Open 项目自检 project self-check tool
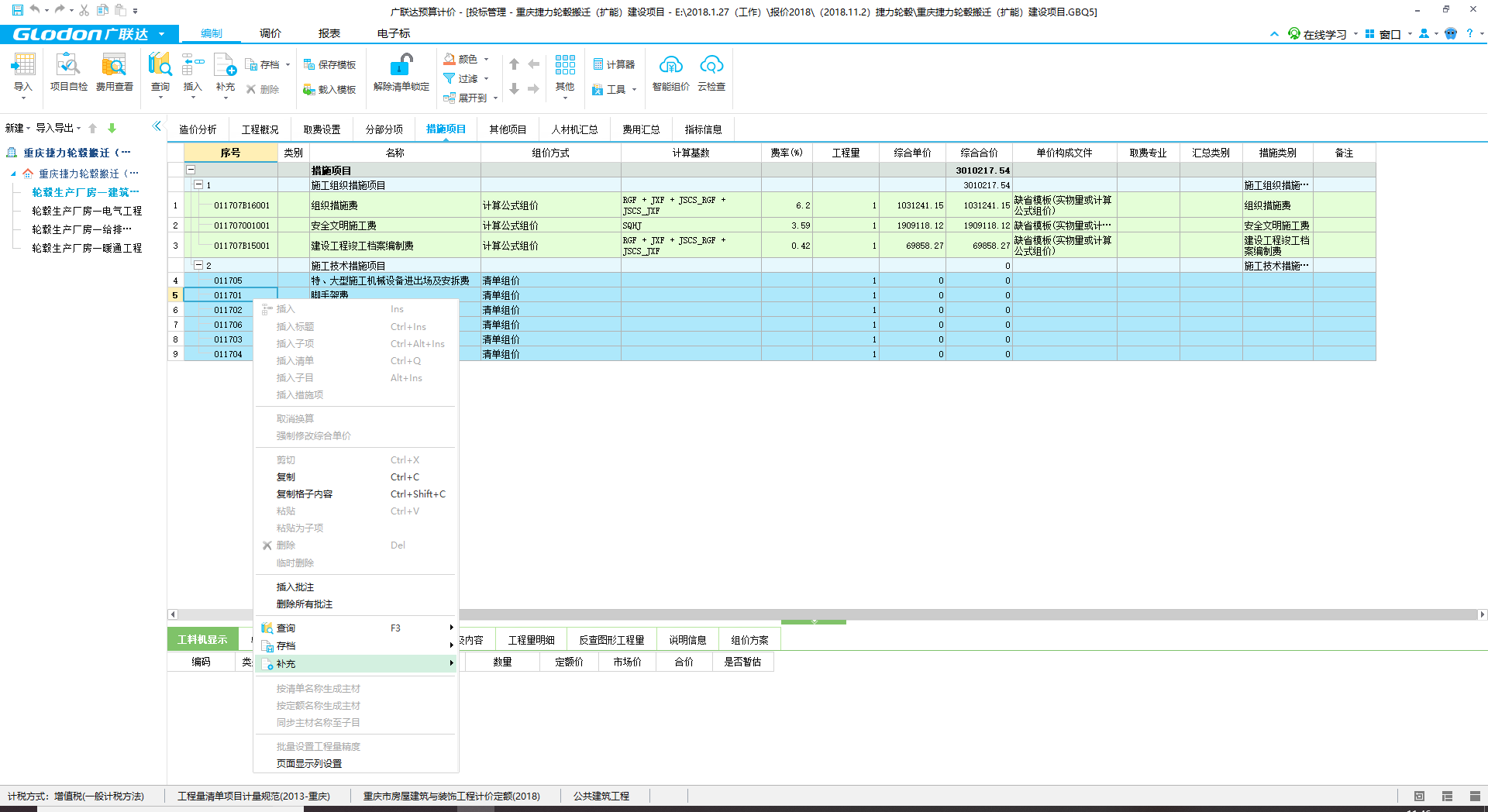Image resolution: width=1488 pixels, height=812 pixels. [x=68, y=74]
